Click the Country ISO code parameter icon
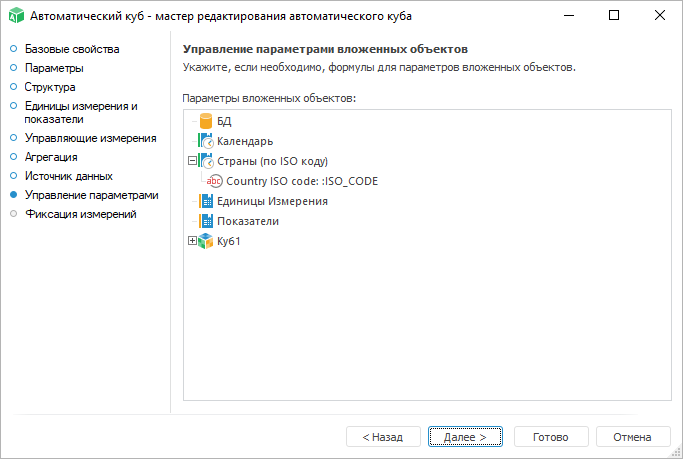Screen dimensions: 683x459 [x=215, y=181]
